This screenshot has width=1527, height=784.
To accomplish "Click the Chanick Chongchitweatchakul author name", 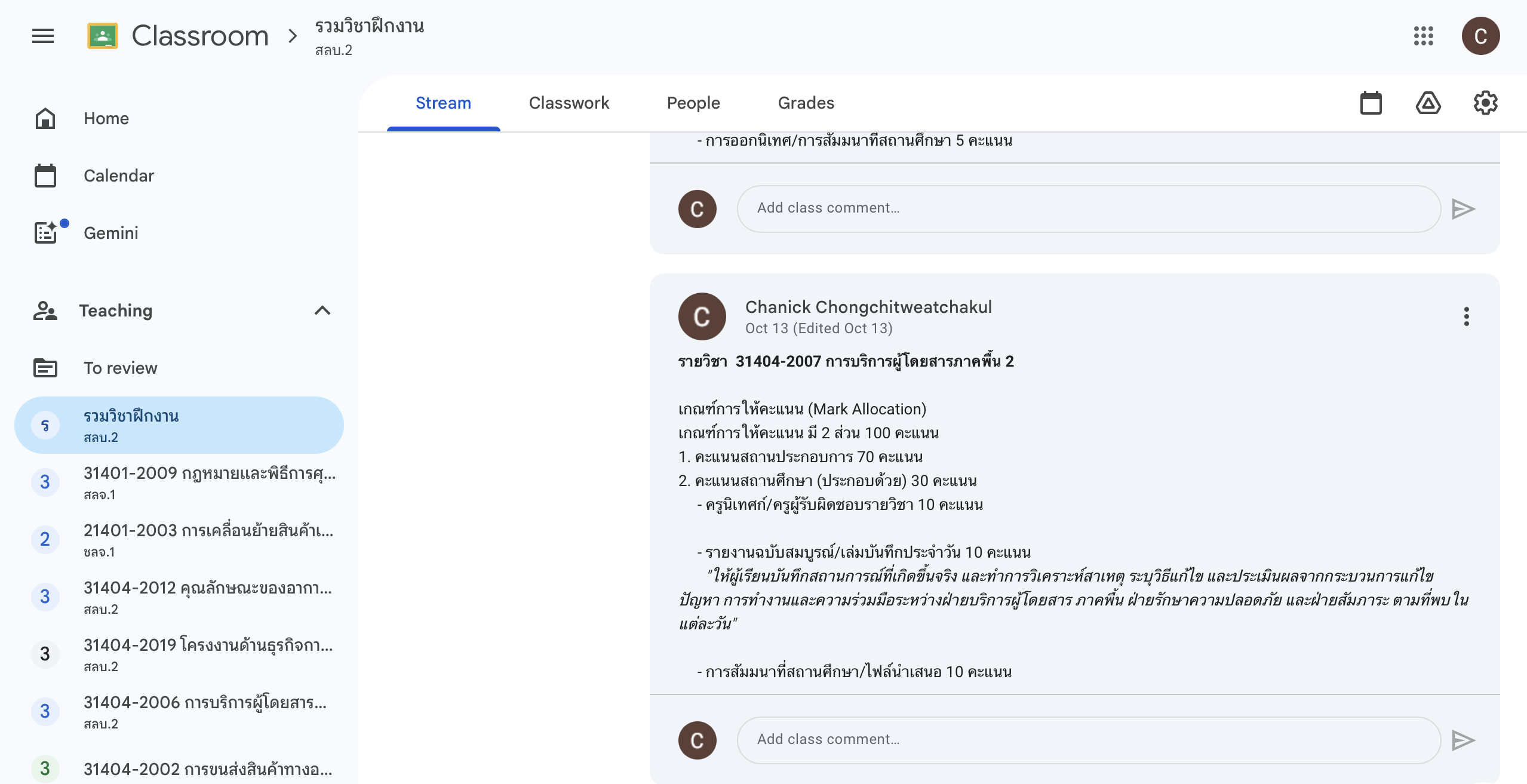I will tap(868, 307).
